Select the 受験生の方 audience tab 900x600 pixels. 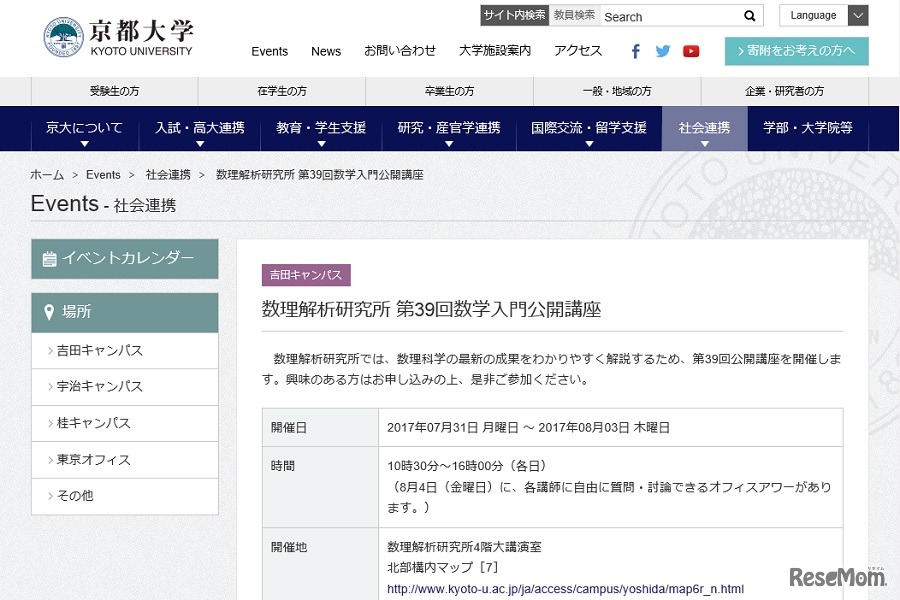tap(114, 91)
